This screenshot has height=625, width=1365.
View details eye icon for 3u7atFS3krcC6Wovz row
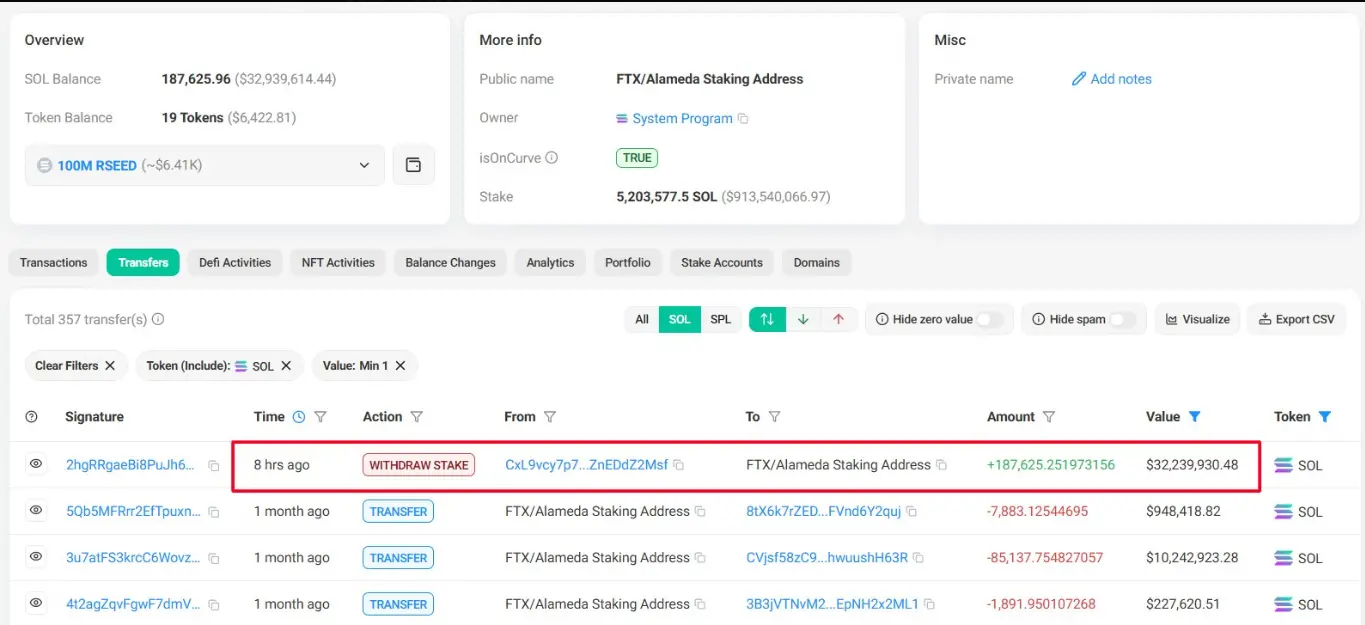[x=36, y=557]
